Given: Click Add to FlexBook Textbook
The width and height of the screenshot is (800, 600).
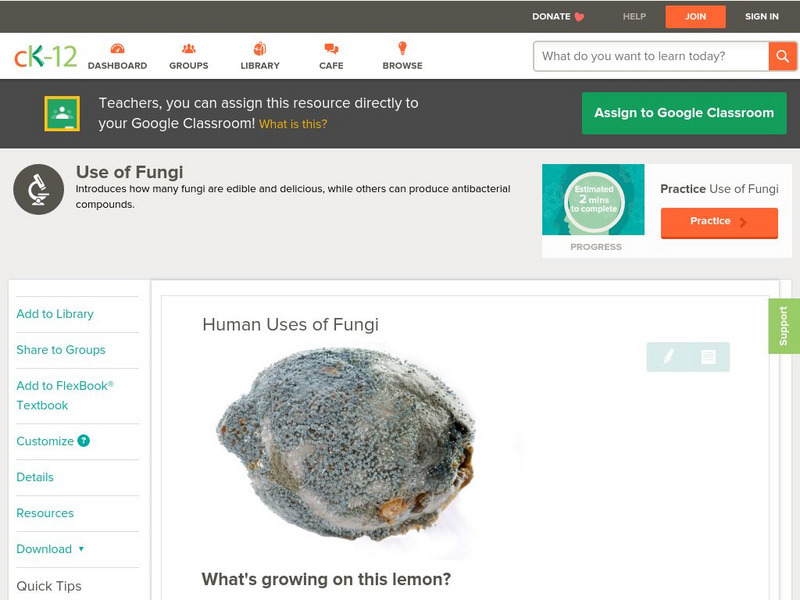Looking at the screenshot, I should click(x=65, y=395).
